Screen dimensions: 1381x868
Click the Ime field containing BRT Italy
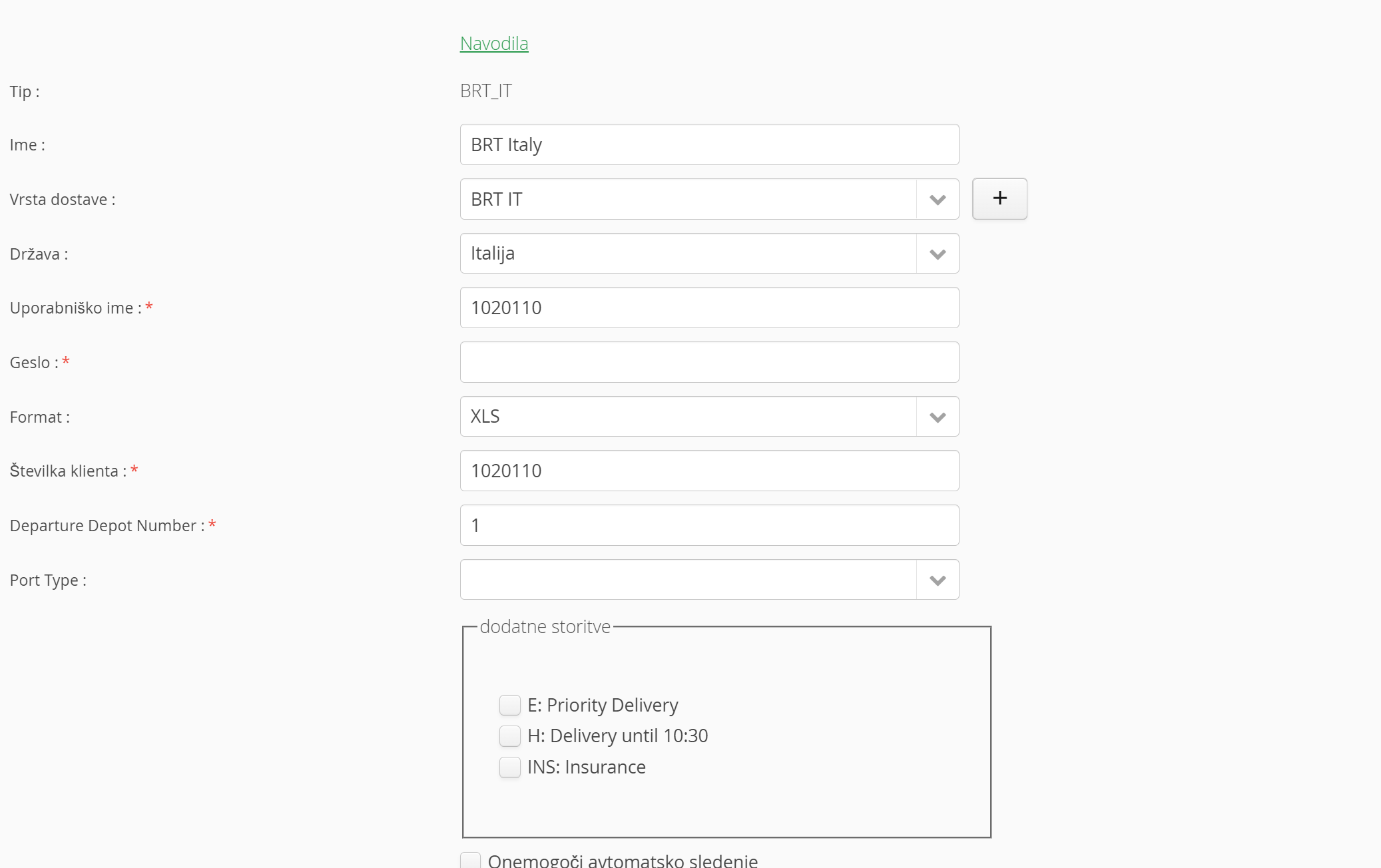pyautogui.click(x=709, y=144)
